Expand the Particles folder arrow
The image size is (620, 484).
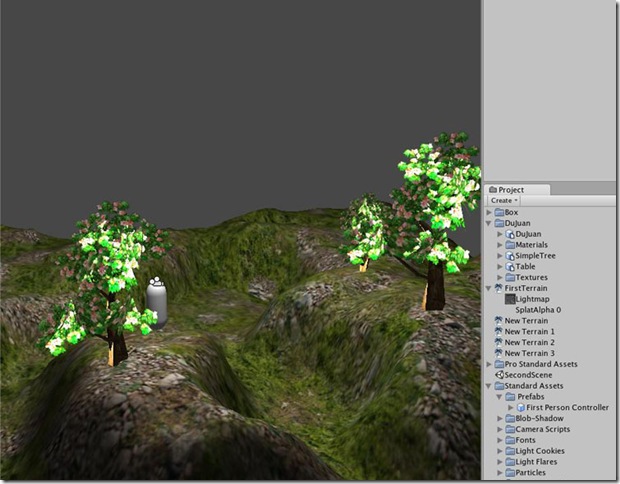[500, 473]
